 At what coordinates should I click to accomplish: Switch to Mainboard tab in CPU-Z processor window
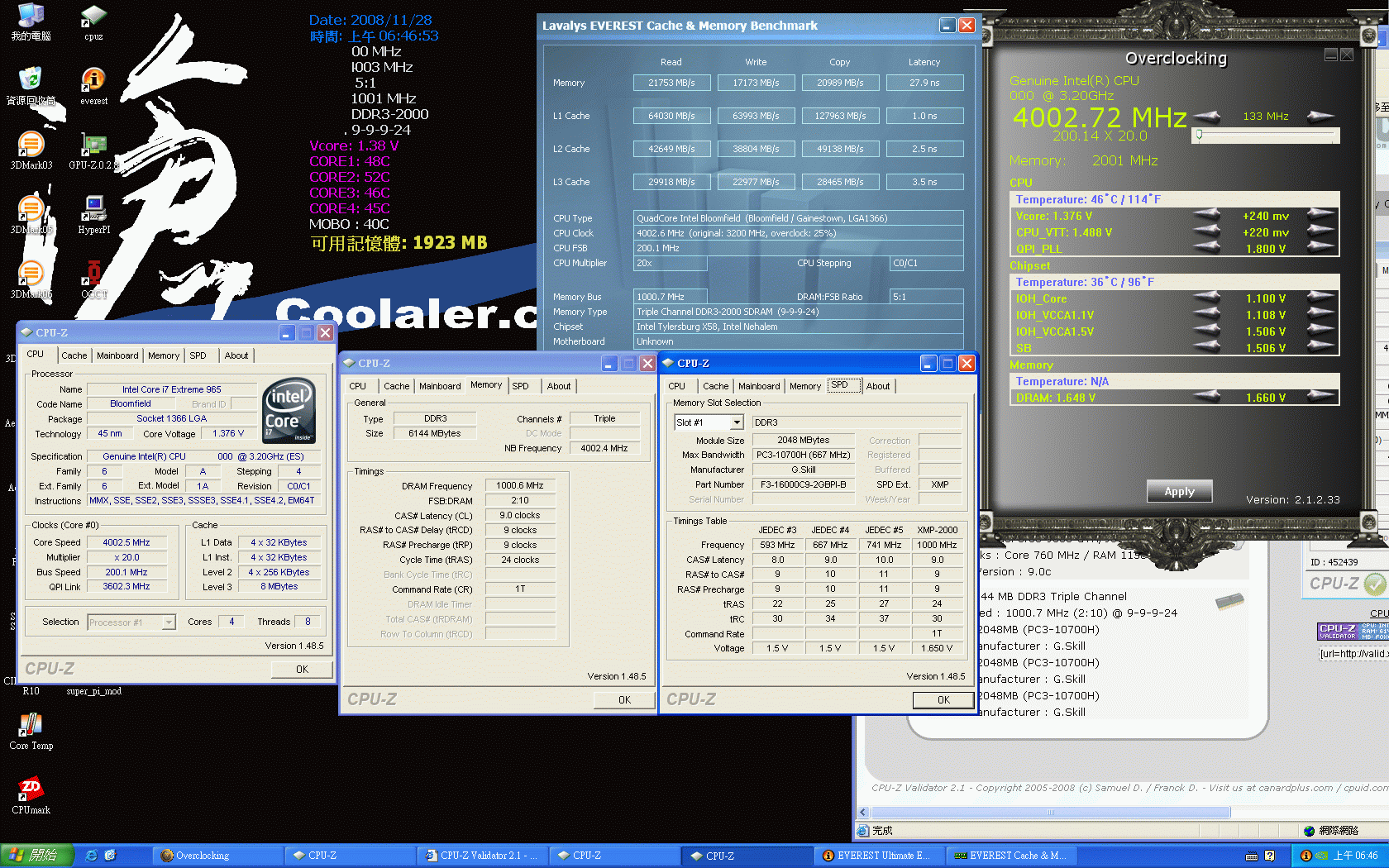coord(117,355)
